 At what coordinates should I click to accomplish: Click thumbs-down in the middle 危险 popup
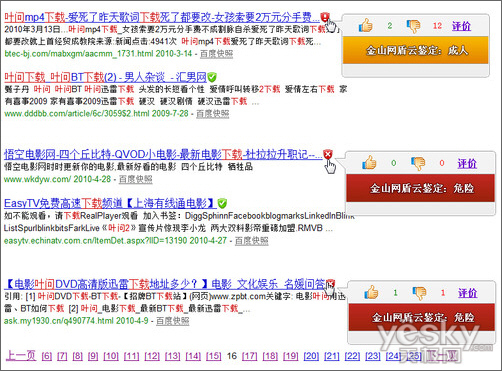tap(418, 164)
